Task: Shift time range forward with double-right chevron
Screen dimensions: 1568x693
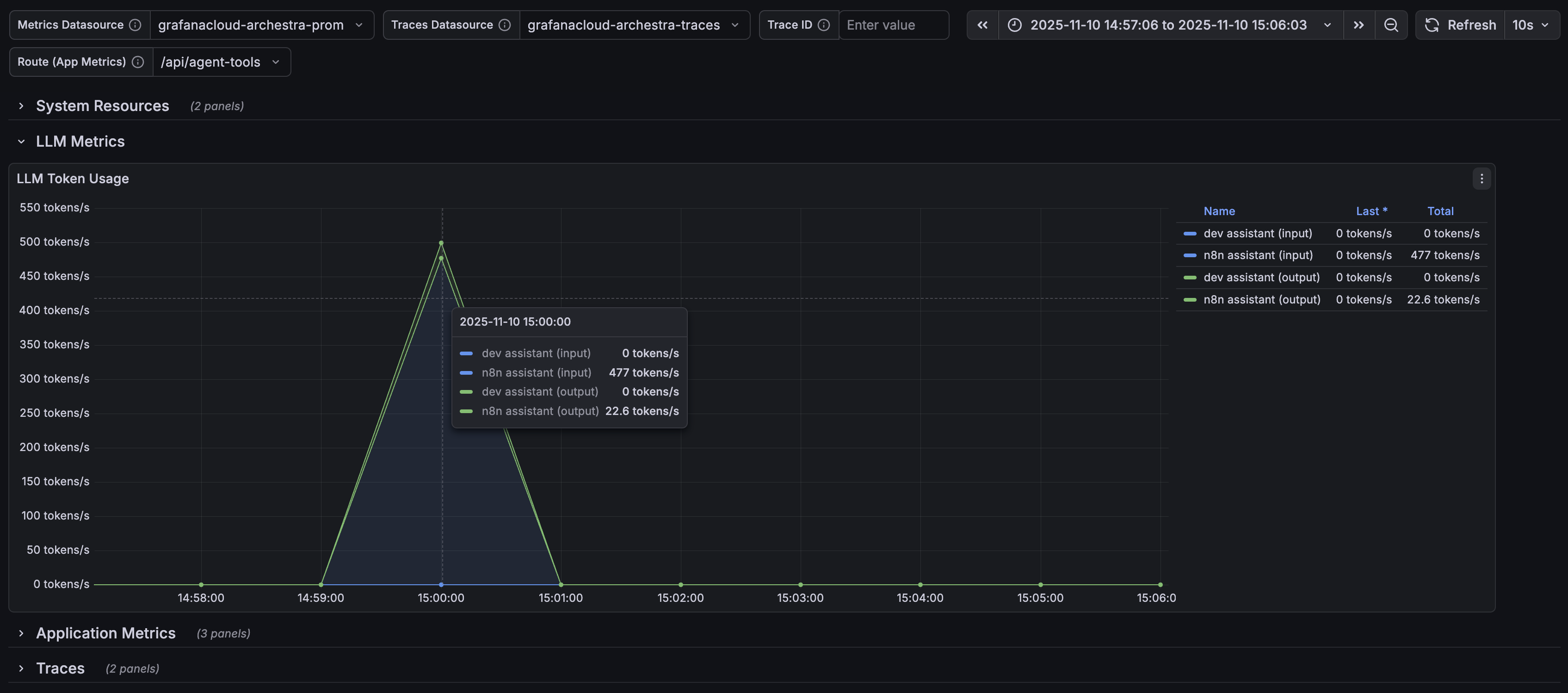Action: coord(1358,25)
